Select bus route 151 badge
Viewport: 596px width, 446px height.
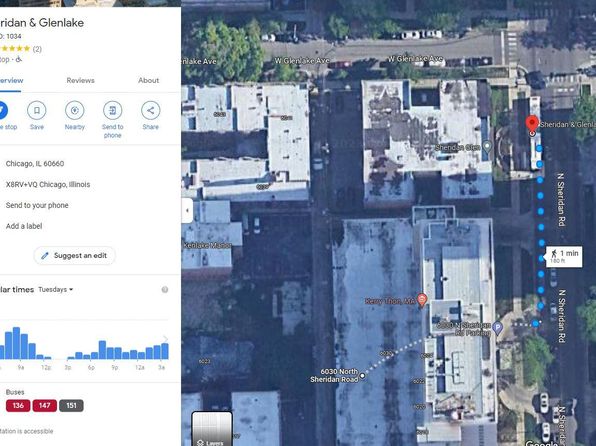[x=71, y=406]
